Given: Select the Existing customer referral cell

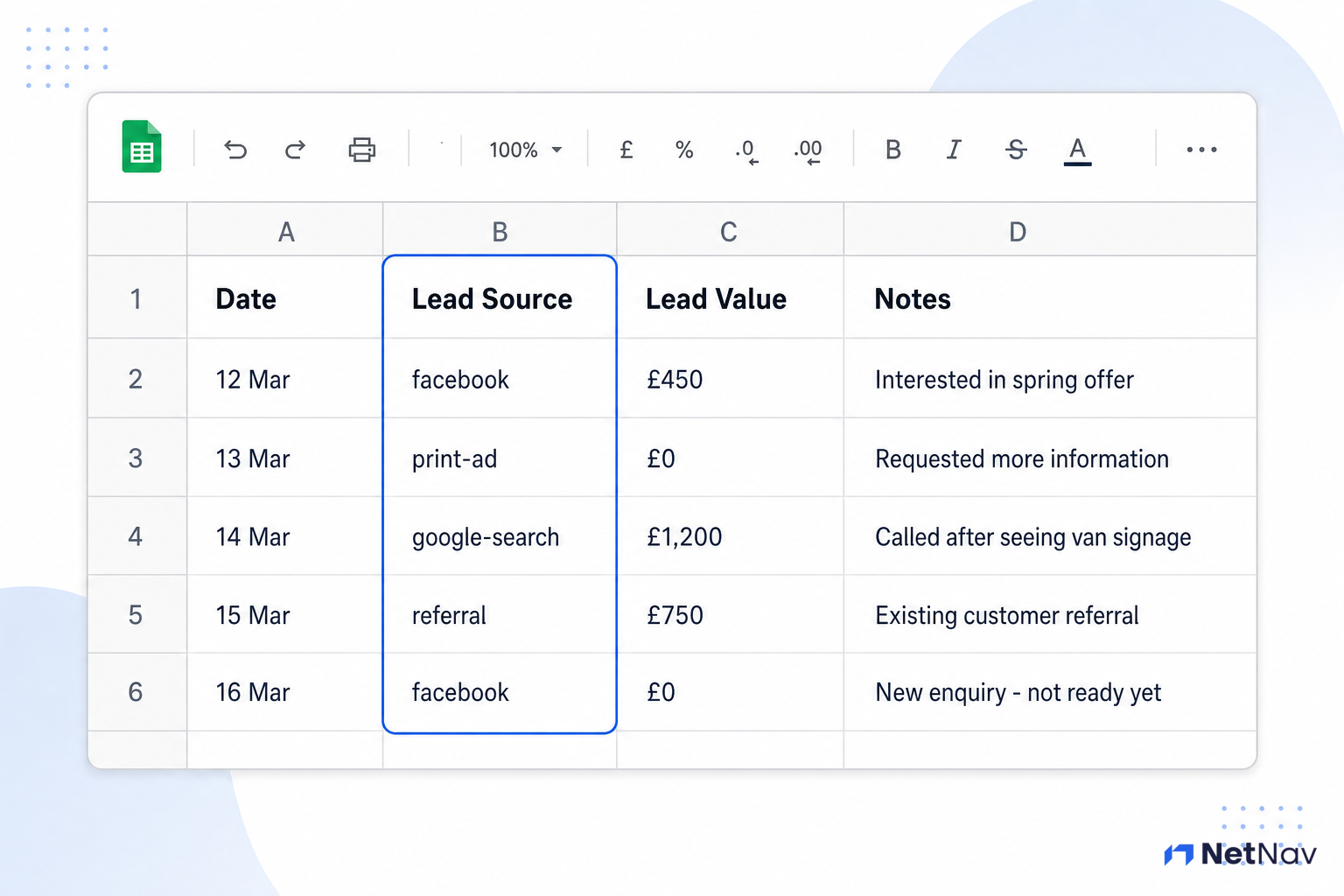Looking at the screenshot, I should (1050, 614).
